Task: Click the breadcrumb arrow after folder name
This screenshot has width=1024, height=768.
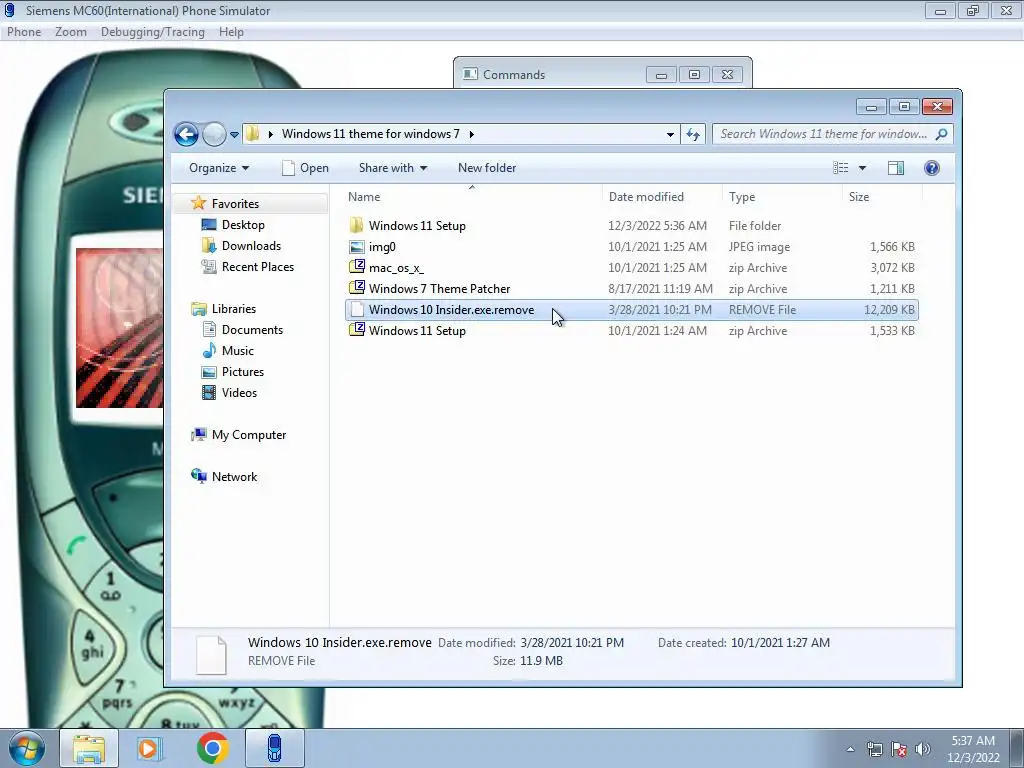Action: 472,135
